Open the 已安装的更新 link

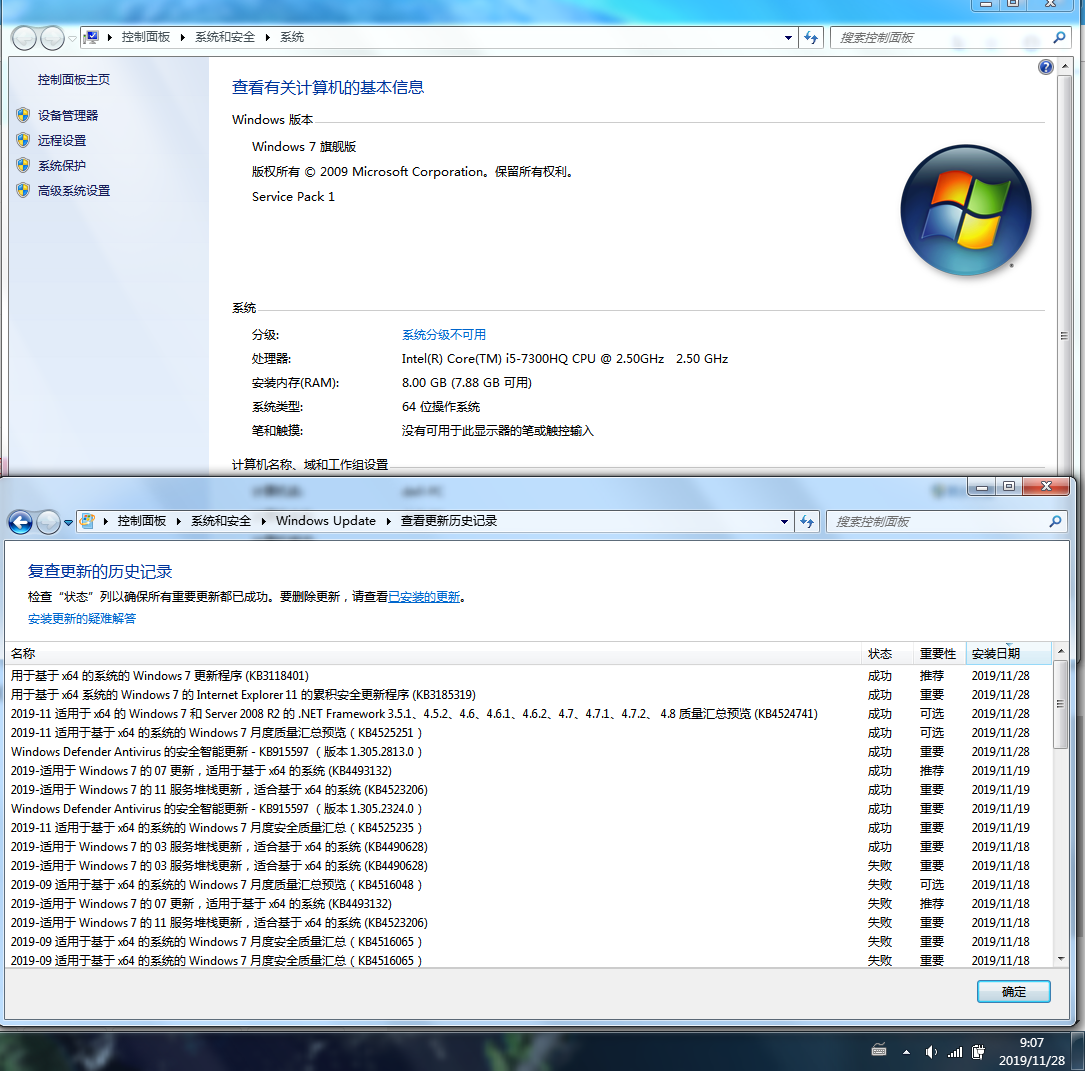[x=424, y=597]
